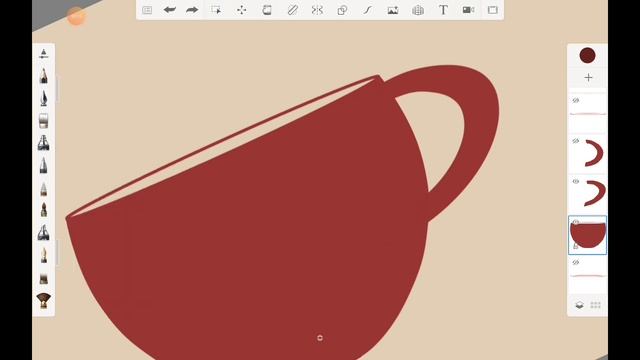This screenshot has width=640, height=360.
Task: Select the upper handle crescent layer thumbnail
Action: click(x=588, y=154)
